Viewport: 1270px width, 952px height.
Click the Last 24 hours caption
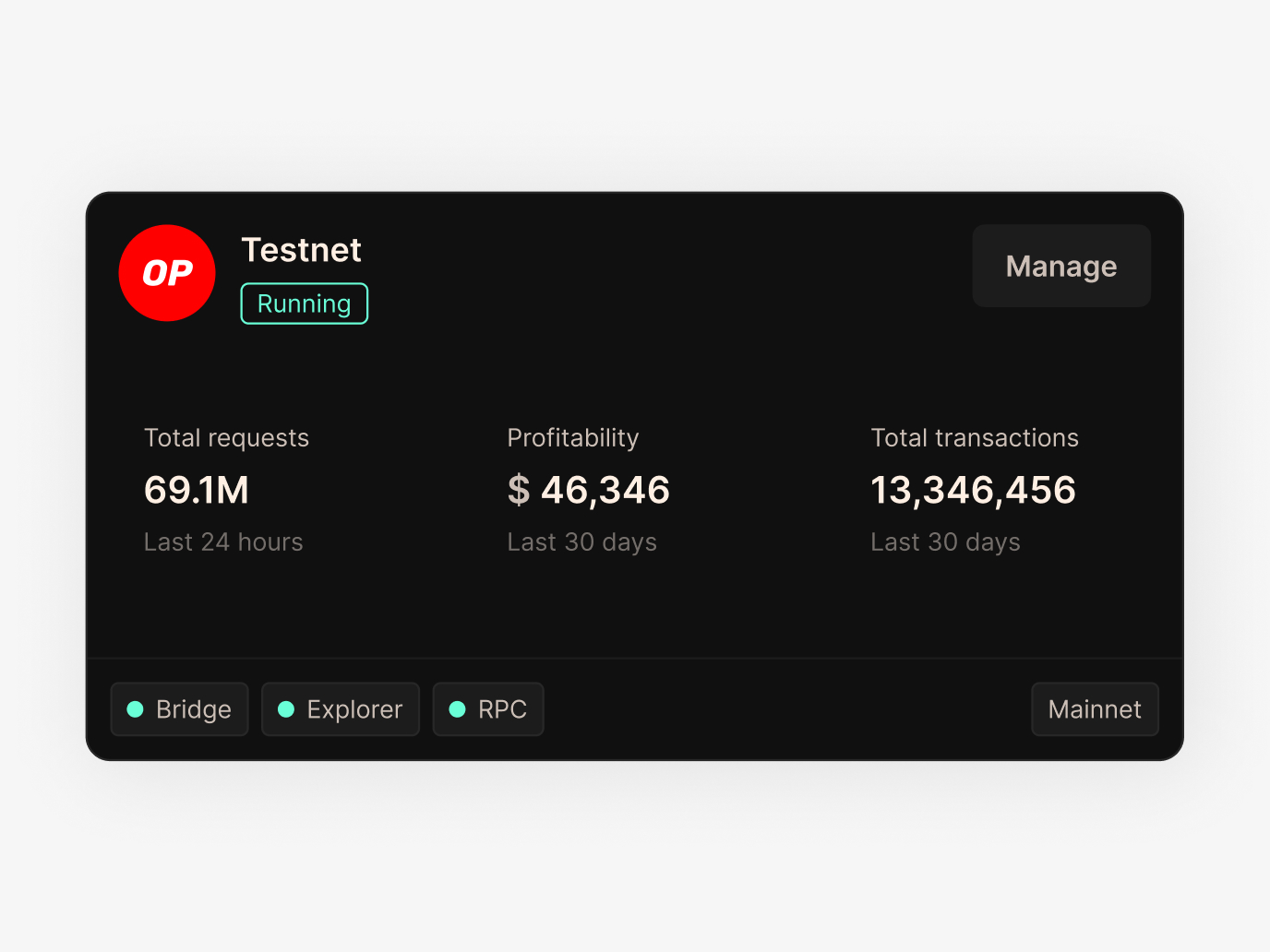tap(223, 542)
